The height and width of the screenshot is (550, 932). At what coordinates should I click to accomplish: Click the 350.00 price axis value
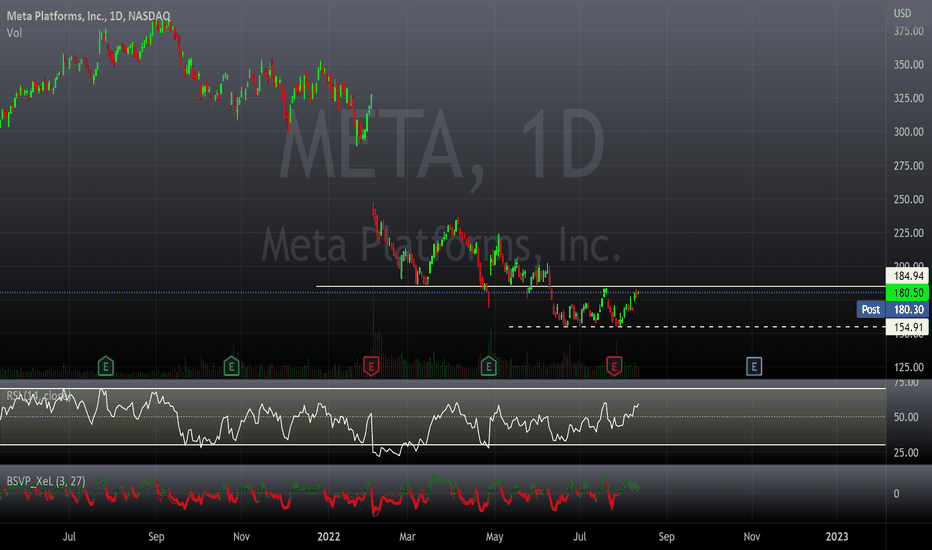coord(909,64)
